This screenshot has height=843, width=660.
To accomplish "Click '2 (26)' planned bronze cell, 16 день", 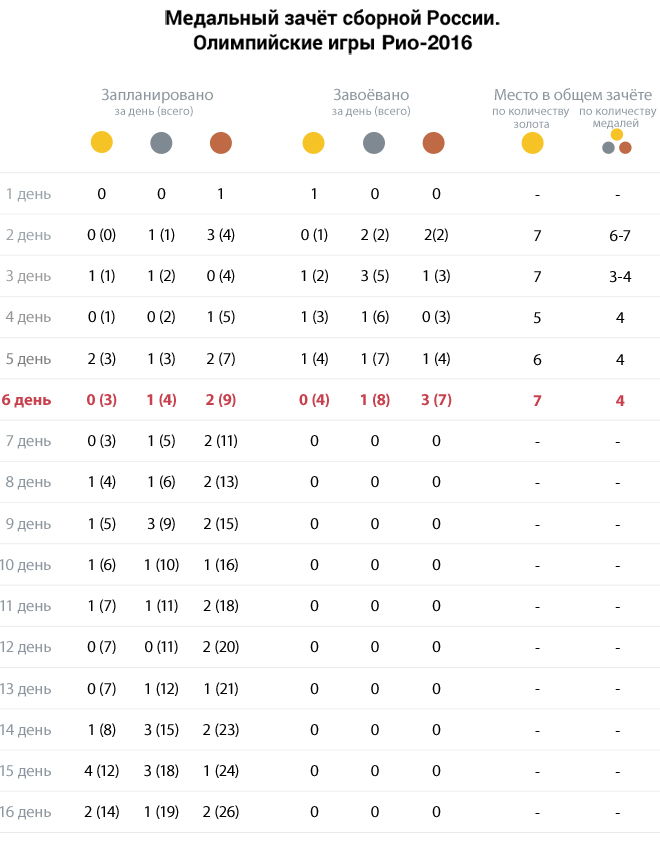I will coord(221,812).
